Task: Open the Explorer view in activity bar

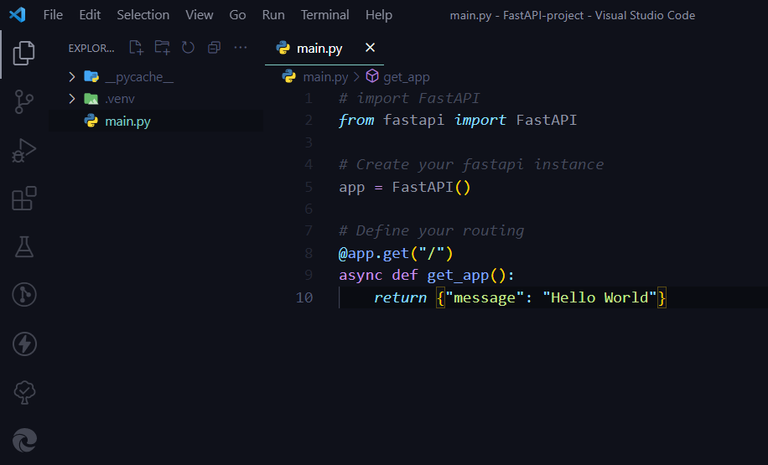Action: (x=24, y=53)
